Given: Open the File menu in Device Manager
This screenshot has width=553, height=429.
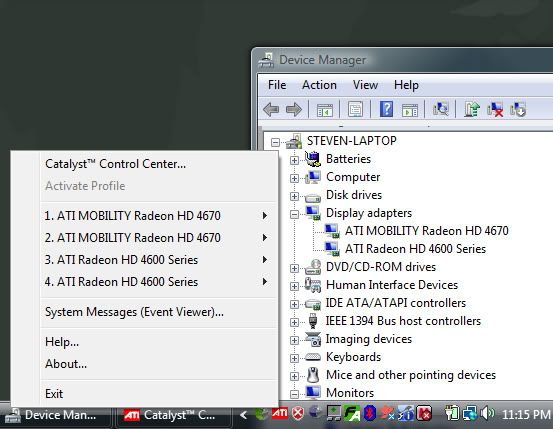Looking at the screenshot, I should [x=277, y=85].
